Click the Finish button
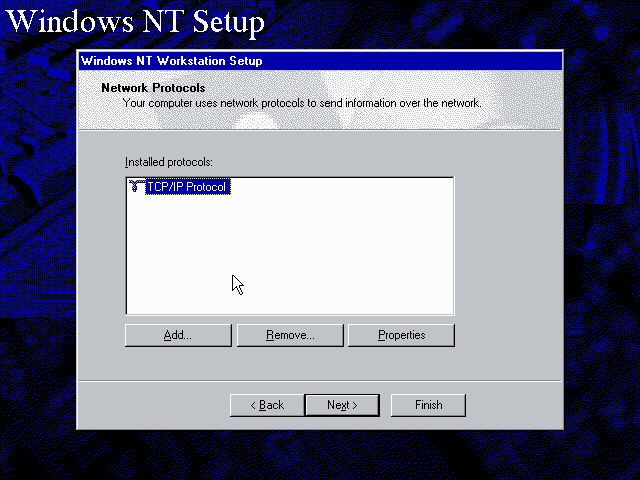 click(428, 405)
